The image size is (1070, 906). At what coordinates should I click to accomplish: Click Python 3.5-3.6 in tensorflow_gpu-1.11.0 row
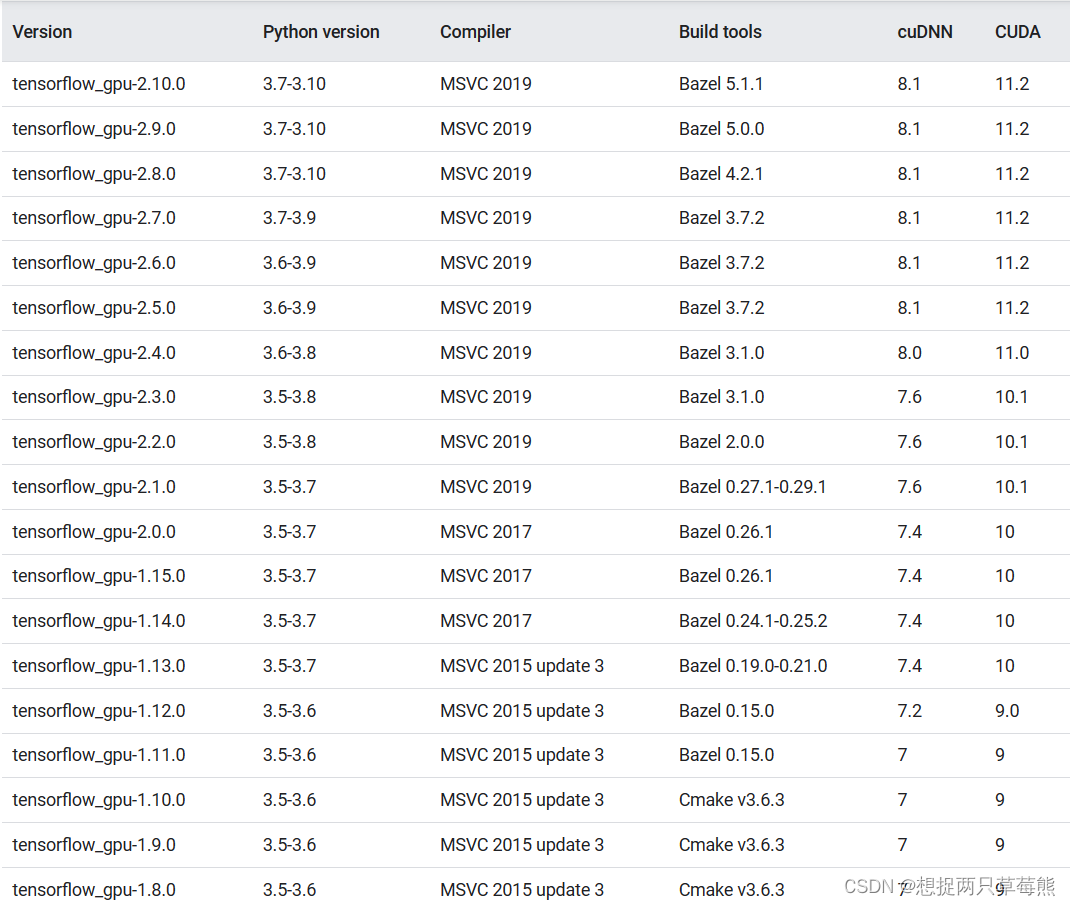tap(289, 755)
